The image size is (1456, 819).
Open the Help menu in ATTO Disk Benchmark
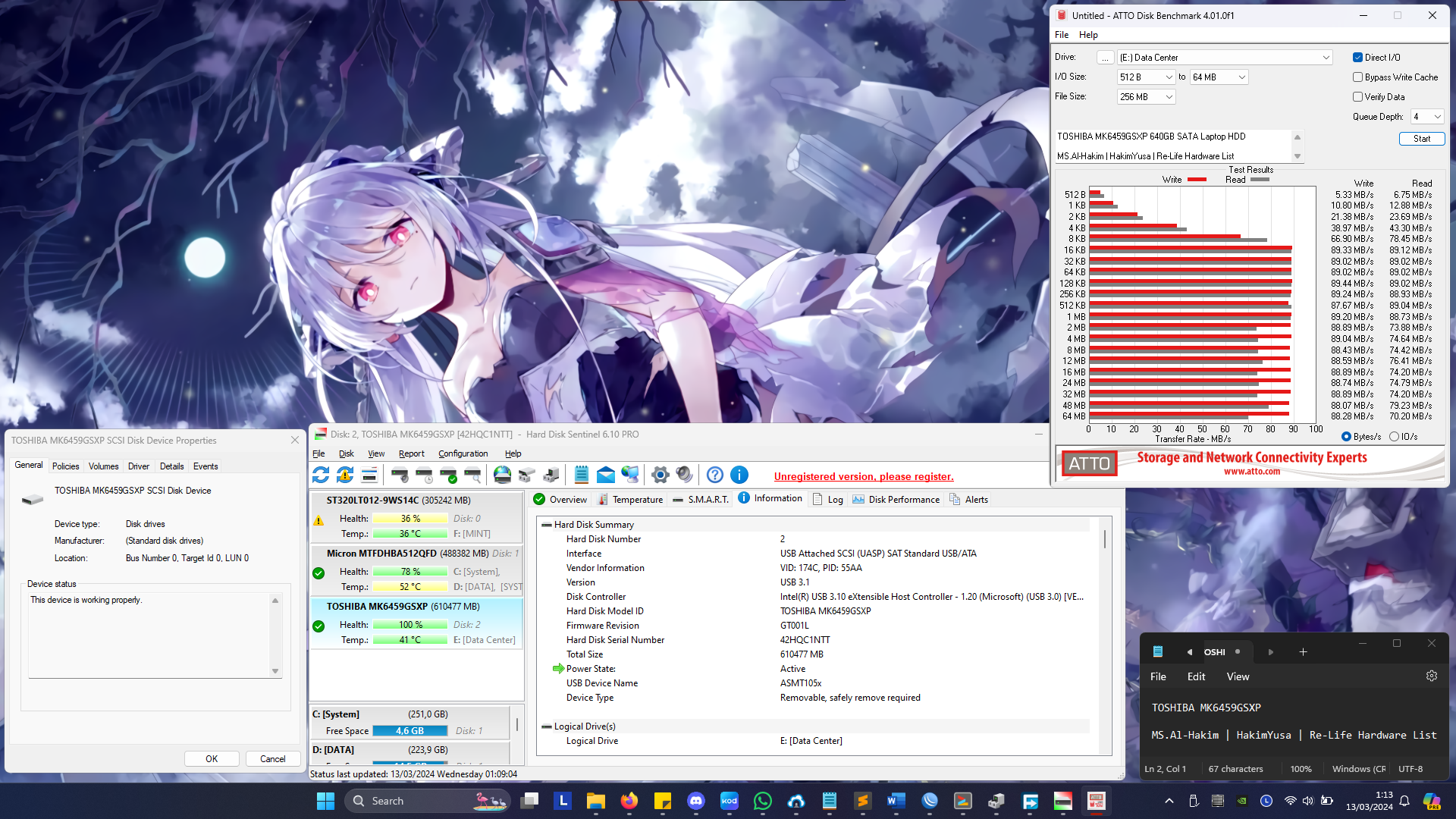pos(1088,35)
